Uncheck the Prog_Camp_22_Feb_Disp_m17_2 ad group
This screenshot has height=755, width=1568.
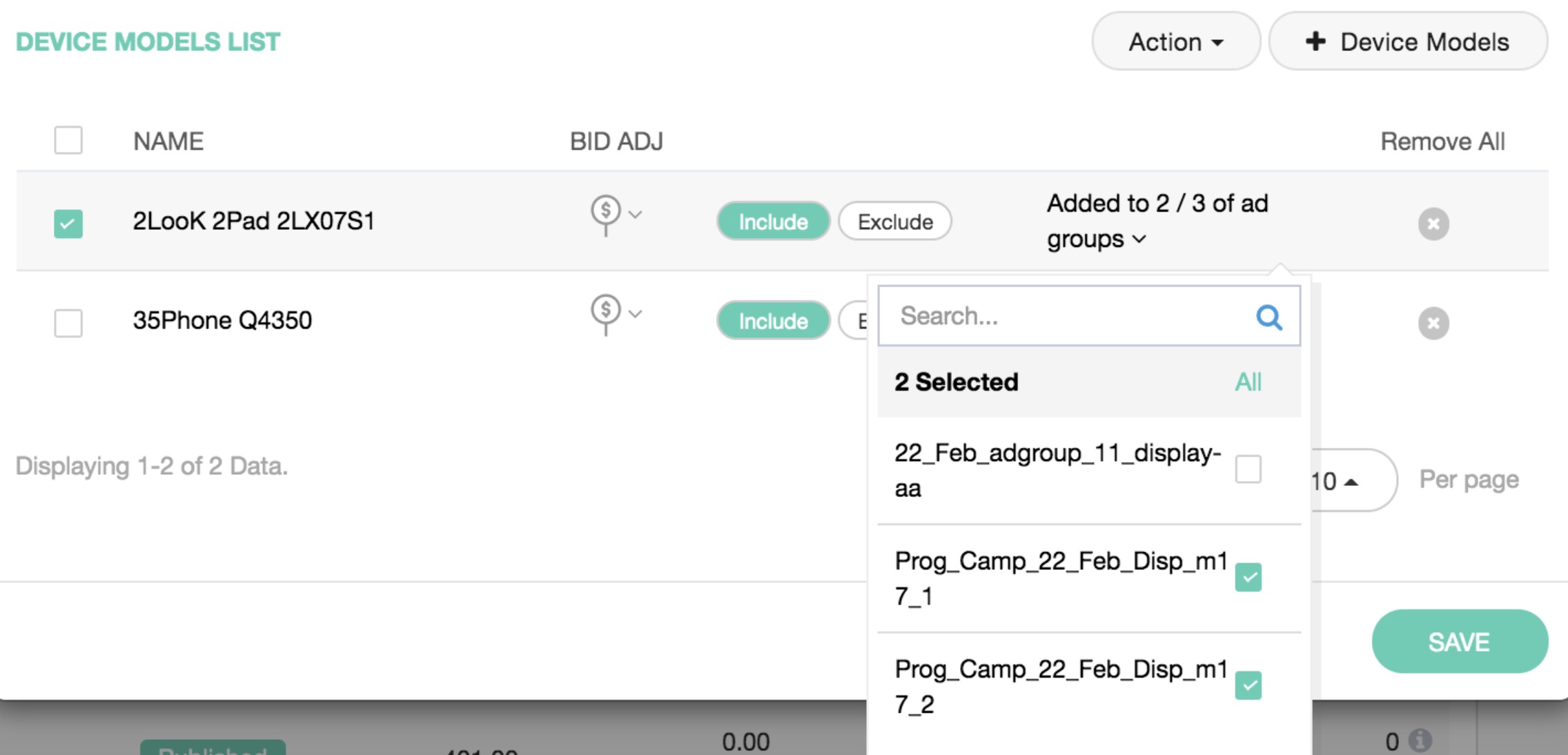1248,685
